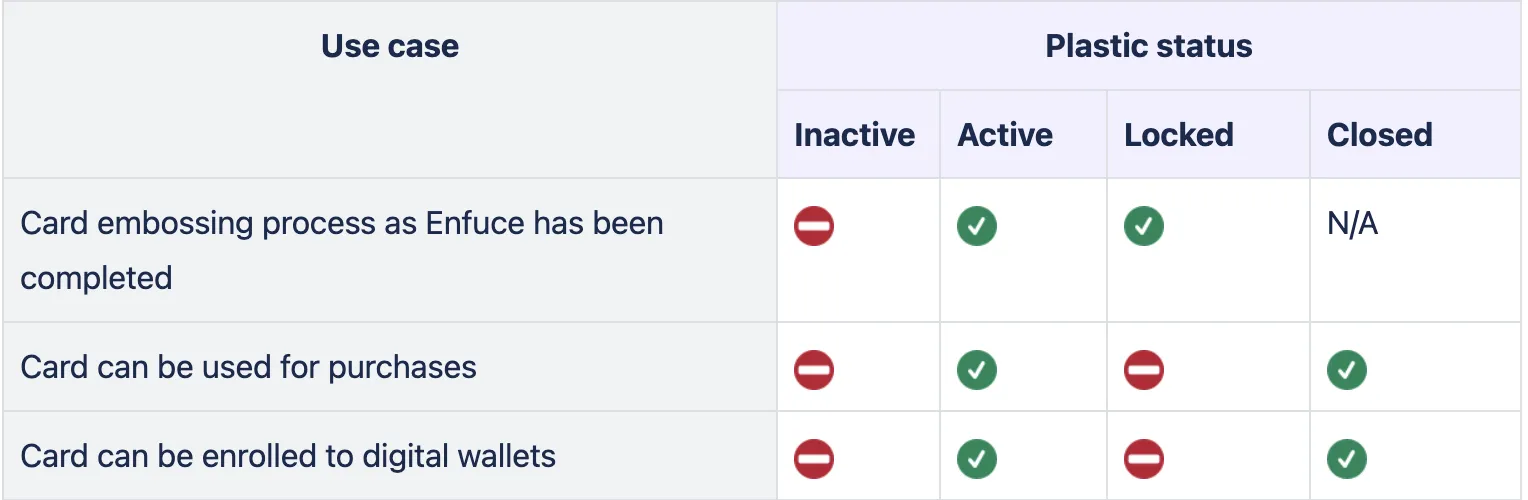This screenshot has height=500, width=1528.
Task: Click the red icon for Locked purchases
Action: click(1144, 370)
